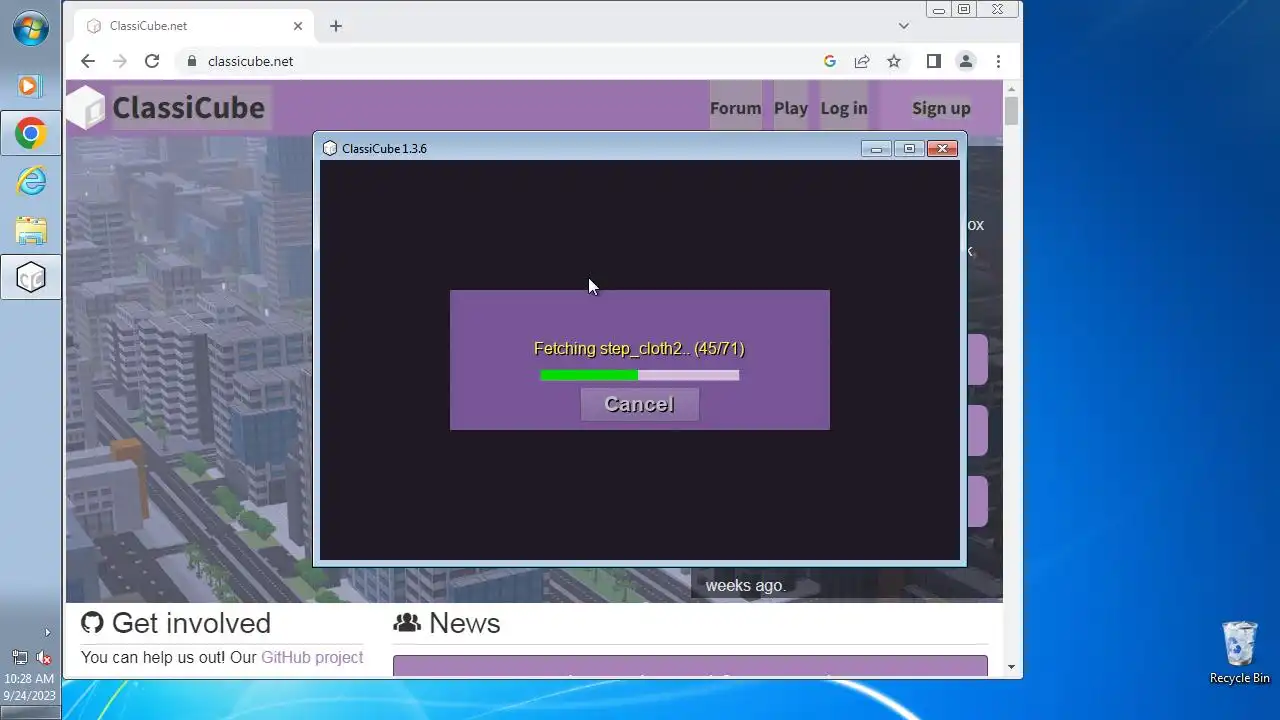This screenshot has width=1280, height=720.
Task: Switch to Chrome taskbar icon
Action: click(30, 133)
